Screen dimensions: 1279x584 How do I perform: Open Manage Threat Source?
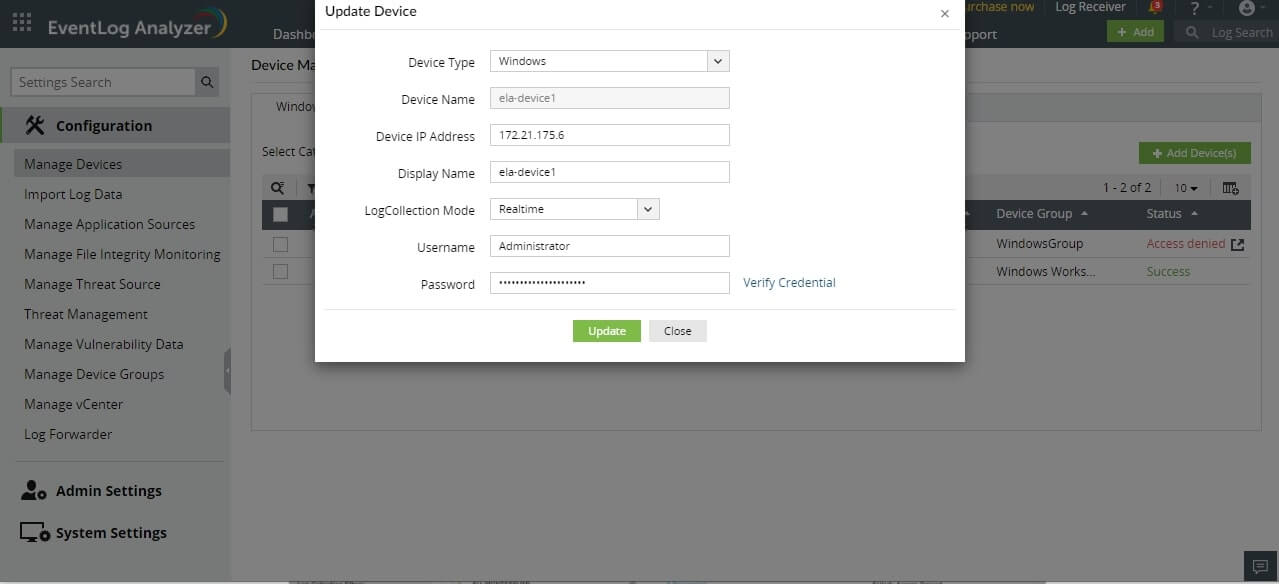[92, 284]
